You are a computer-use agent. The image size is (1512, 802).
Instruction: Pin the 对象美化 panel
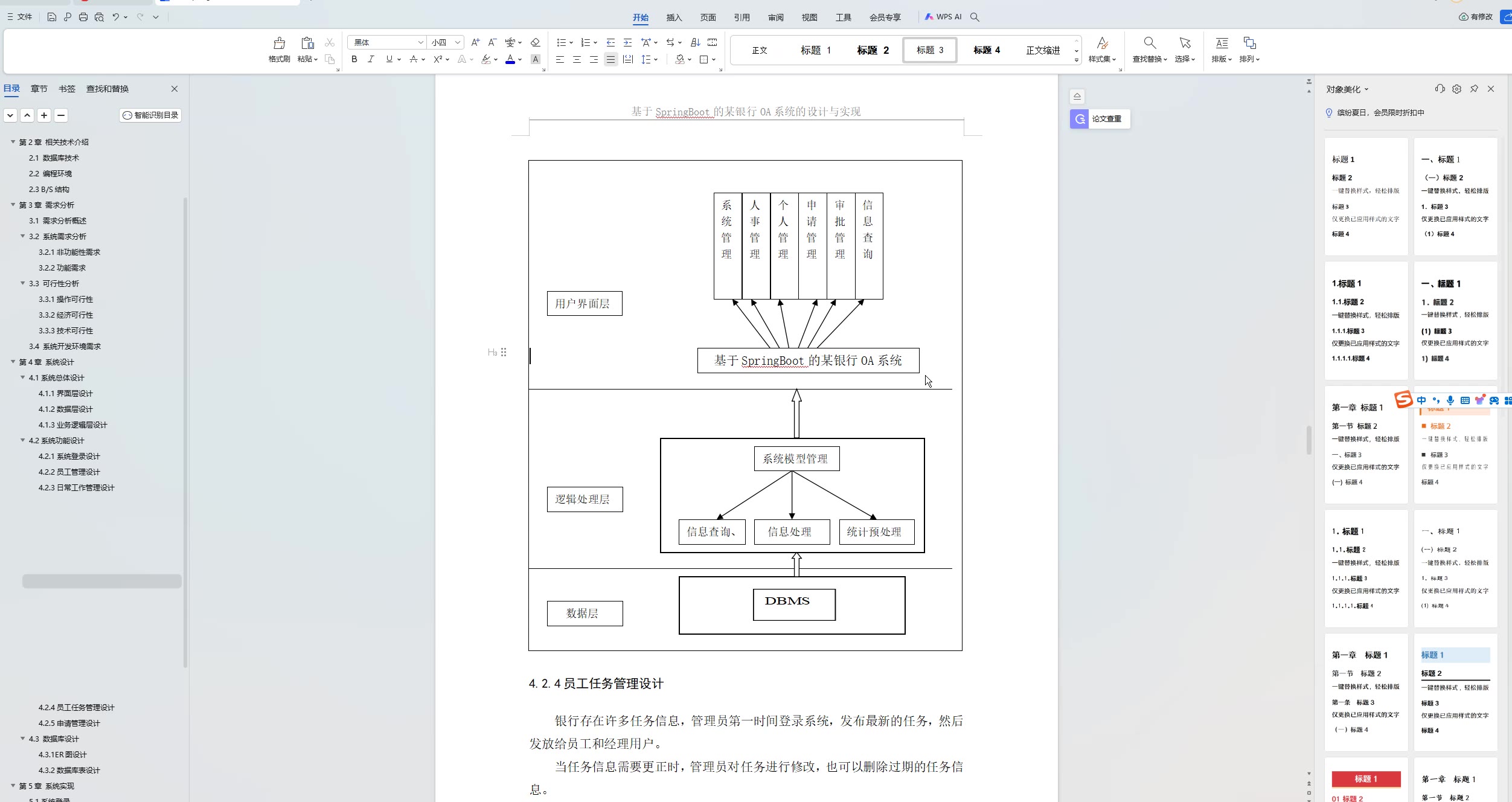pos(1474,89)
